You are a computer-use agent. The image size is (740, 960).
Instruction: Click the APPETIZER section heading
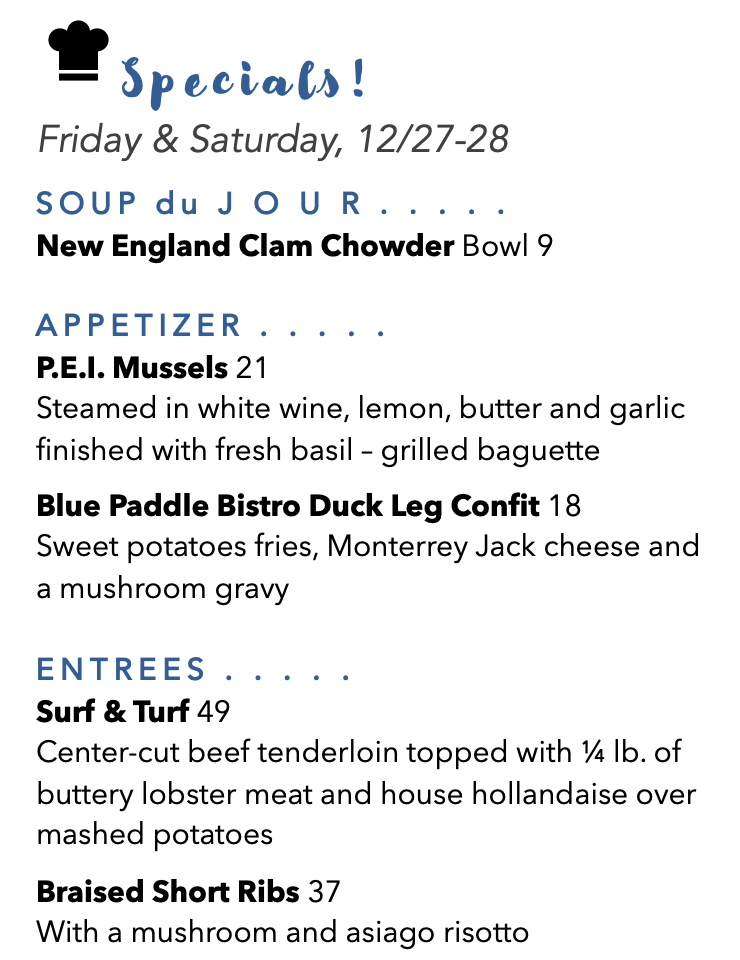(x=211, y=326)
